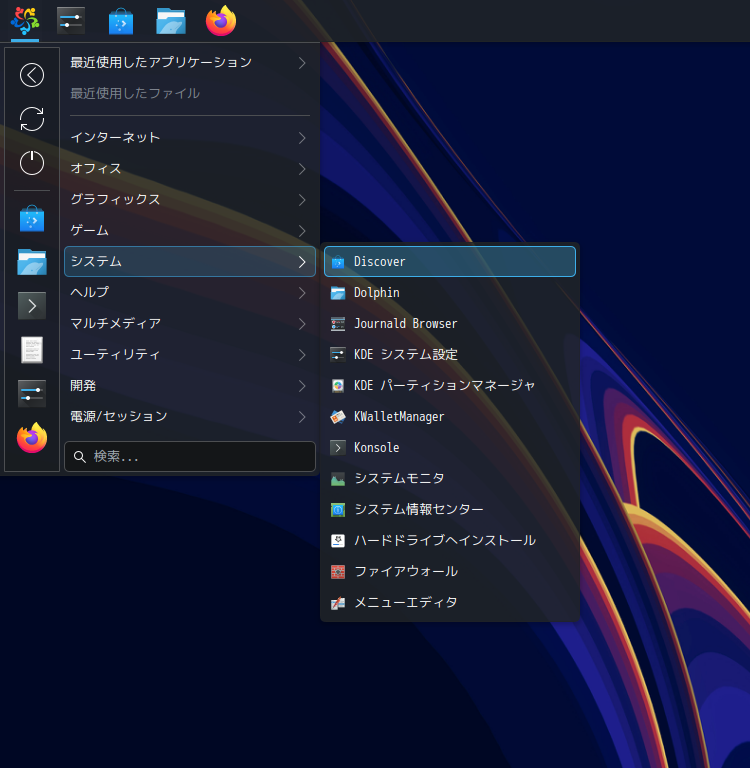Open System Settings icon in top panel

[71, 21]
